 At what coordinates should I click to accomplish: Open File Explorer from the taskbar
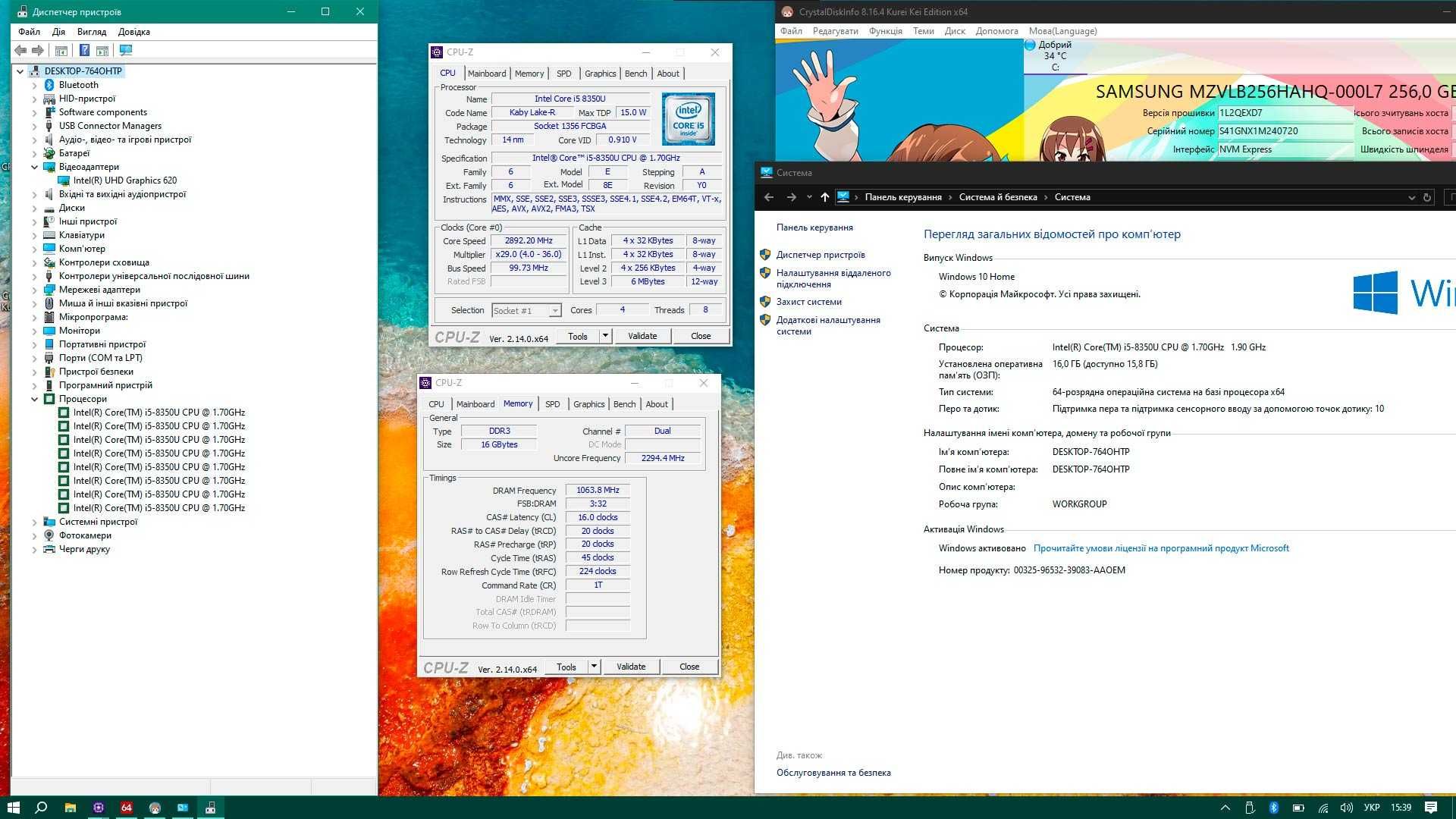(70, 808)
